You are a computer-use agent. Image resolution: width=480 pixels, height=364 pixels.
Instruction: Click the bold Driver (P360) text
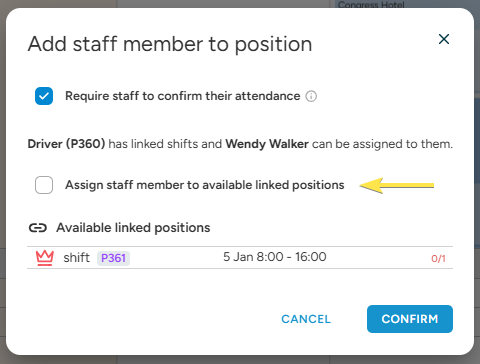[x=66, y=144]
